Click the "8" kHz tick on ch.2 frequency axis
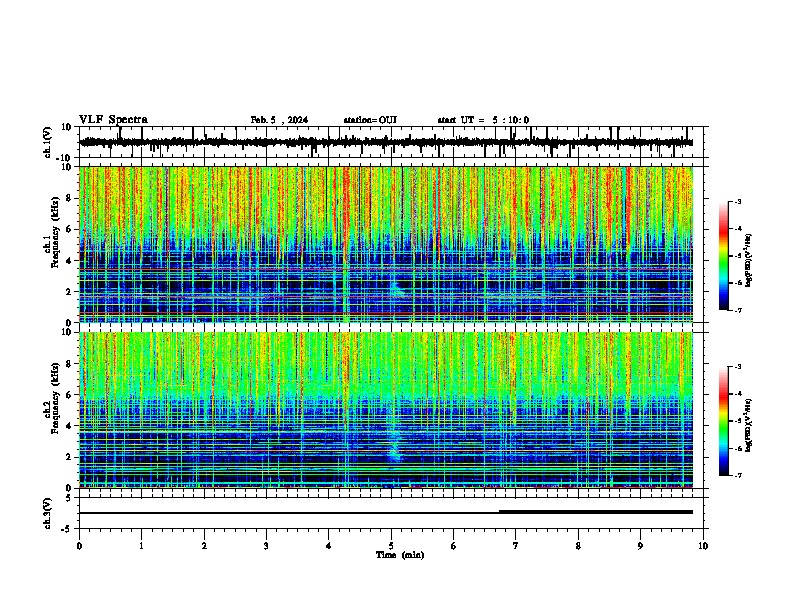Image resolution: width=792 pixels, height=612 pixels. click(70, 364)
